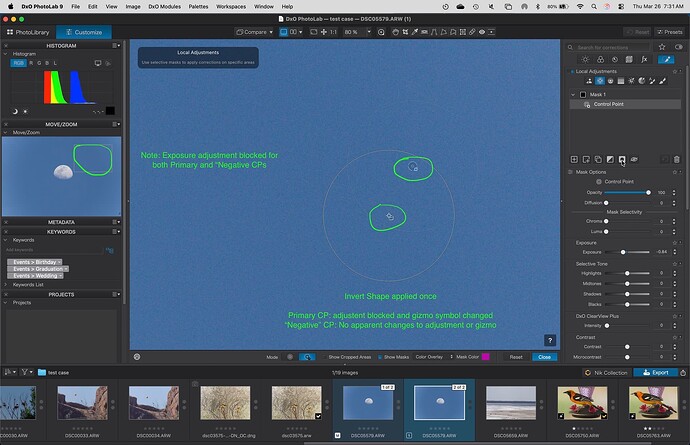
Task: Click the Opacity slider handle
Action: pos(648,192)
